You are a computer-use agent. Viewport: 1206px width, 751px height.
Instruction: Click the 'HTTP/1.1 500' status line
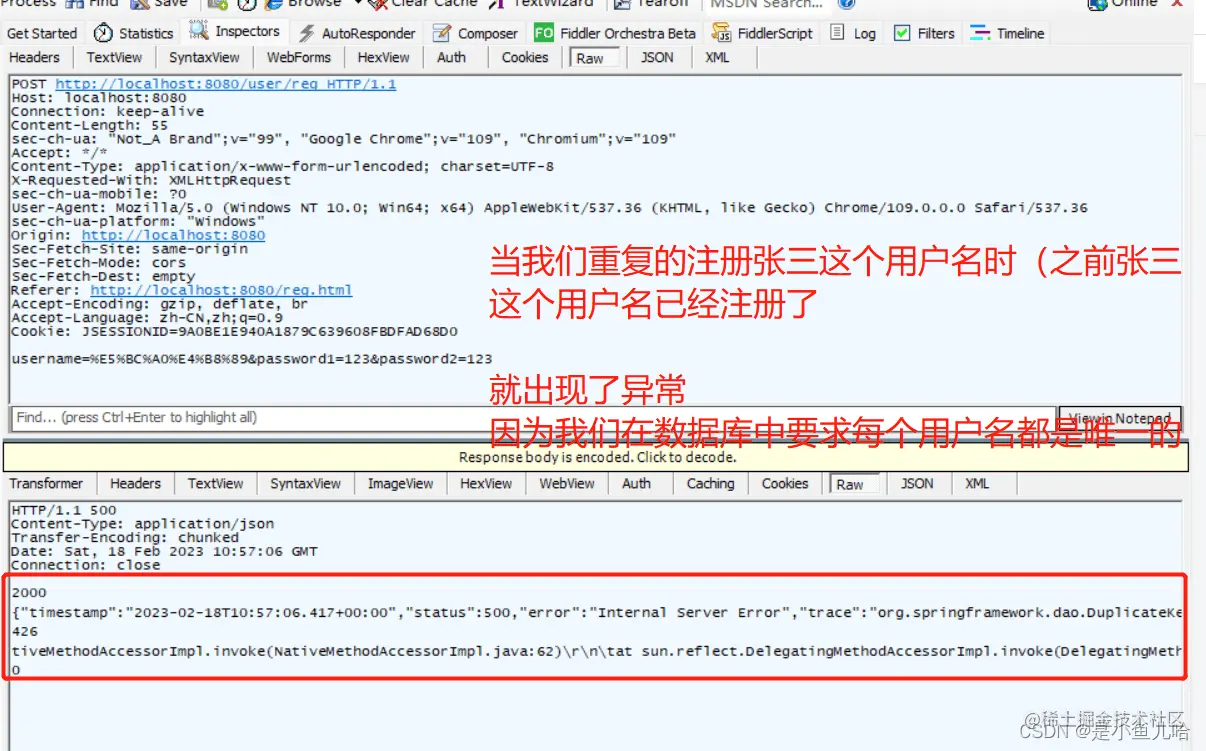(64, 510)
